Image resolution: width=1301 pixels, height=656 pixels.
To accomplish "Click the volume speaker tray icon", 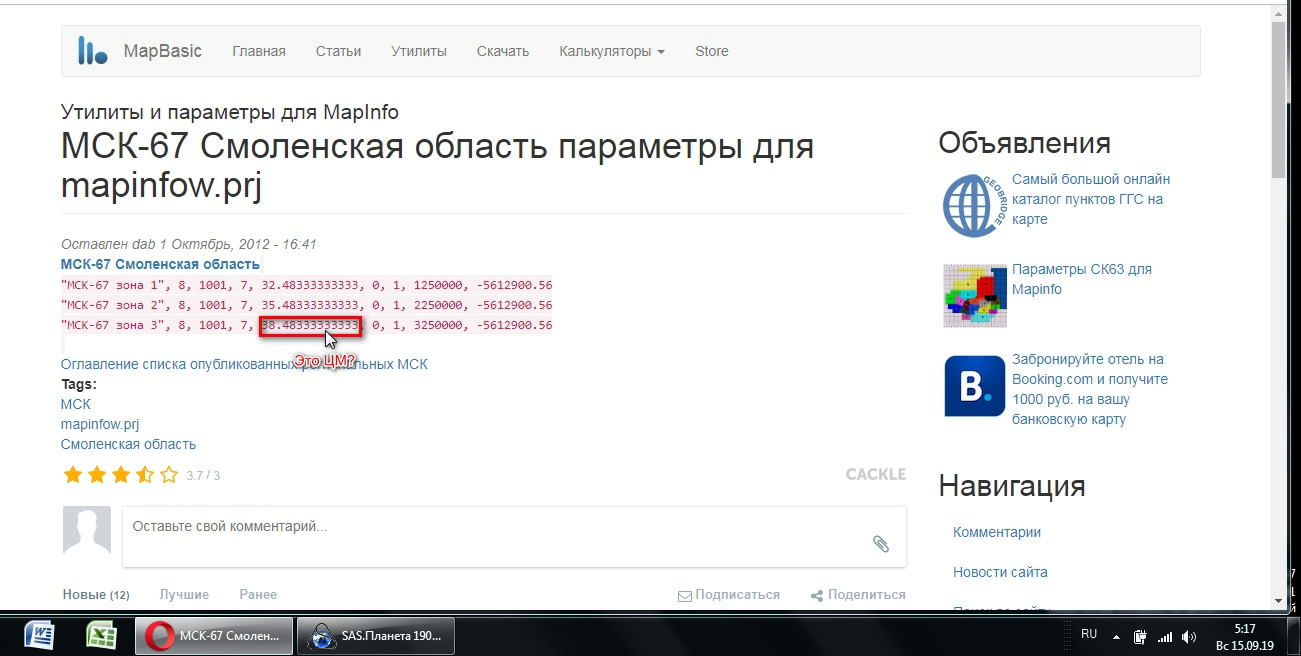I will (1189, 636).
